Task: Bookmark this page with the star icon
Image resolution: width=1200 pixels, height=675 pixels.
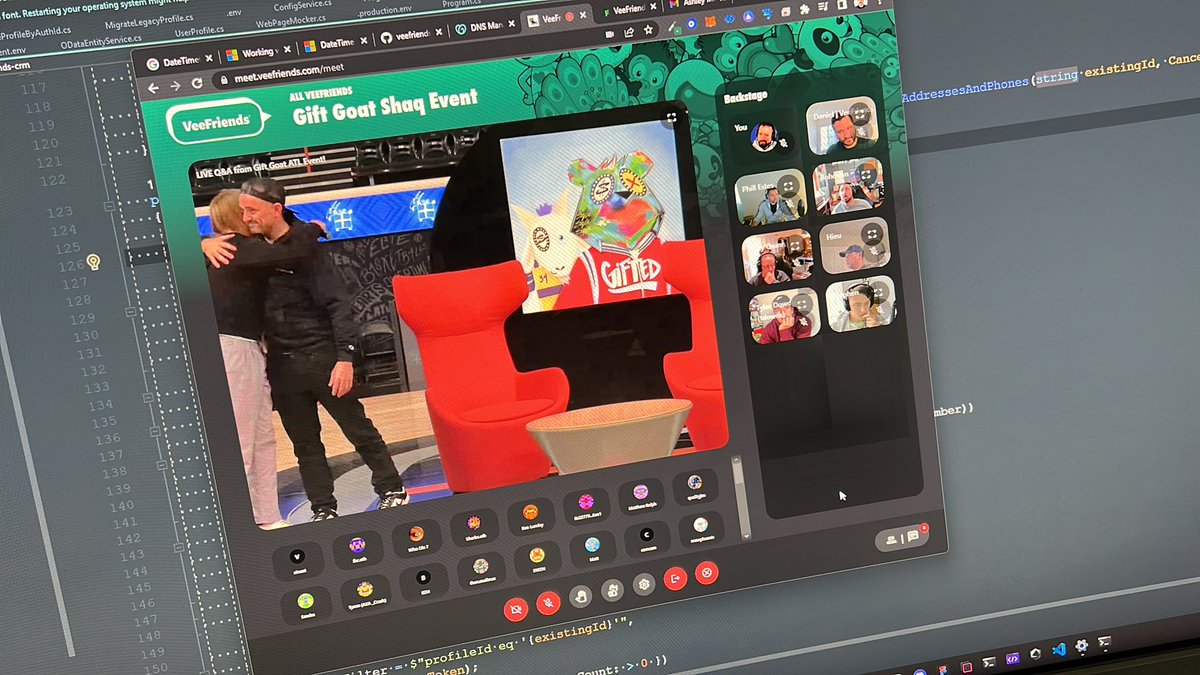Action: pos(648,31)
